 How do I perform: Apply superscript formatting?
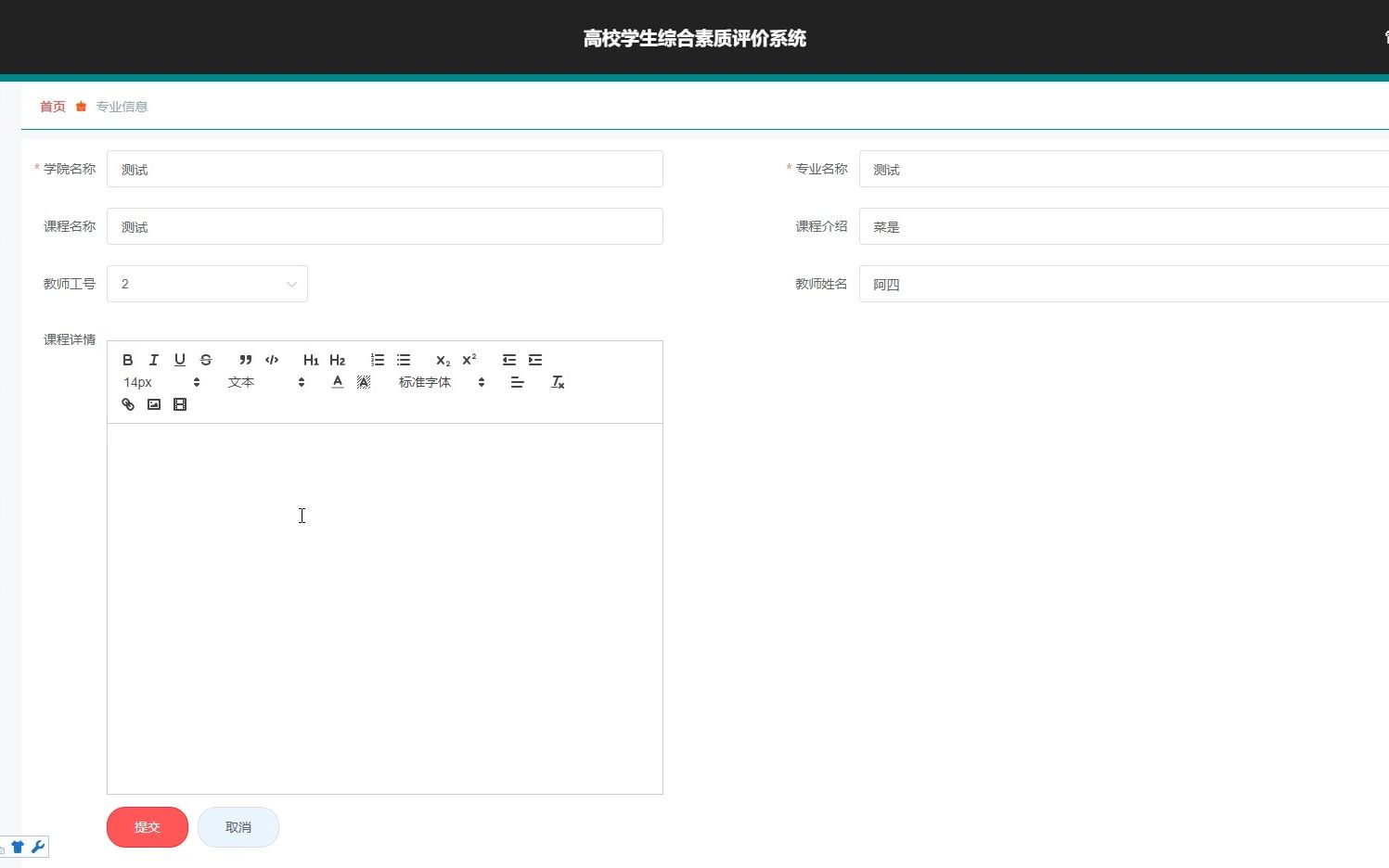pyautogui.click(x=469, y=360)
